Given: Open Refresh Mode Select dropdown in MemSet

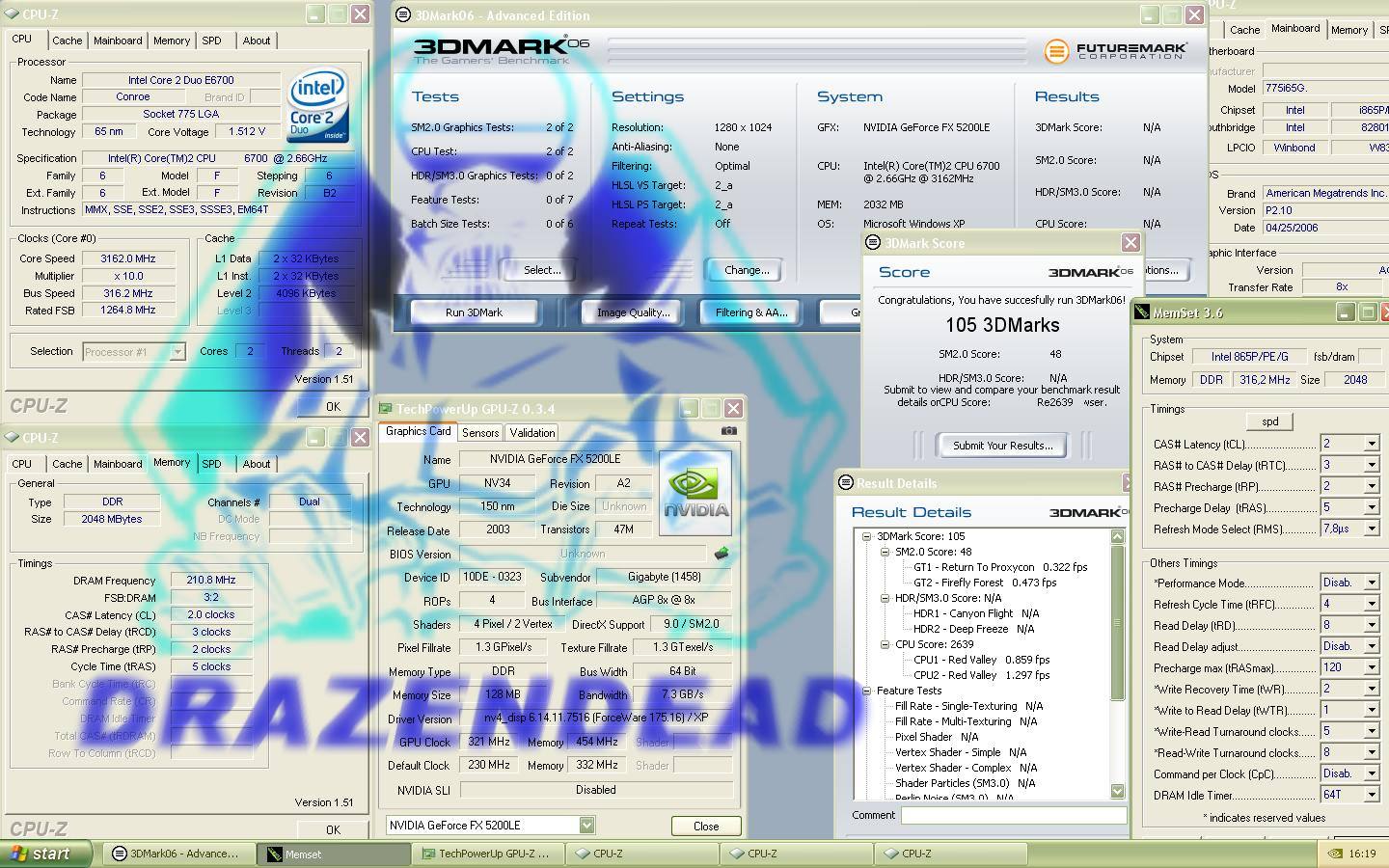Looking at the screenshot, I should (x=1371, y=529).
